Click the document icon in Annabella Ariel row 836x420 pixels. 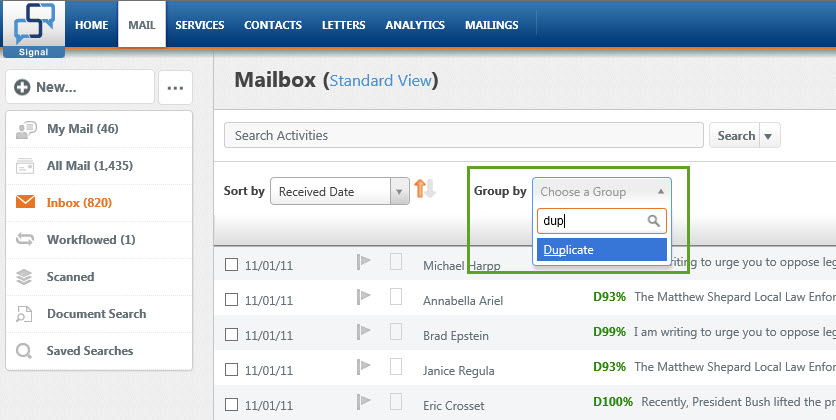396,296
